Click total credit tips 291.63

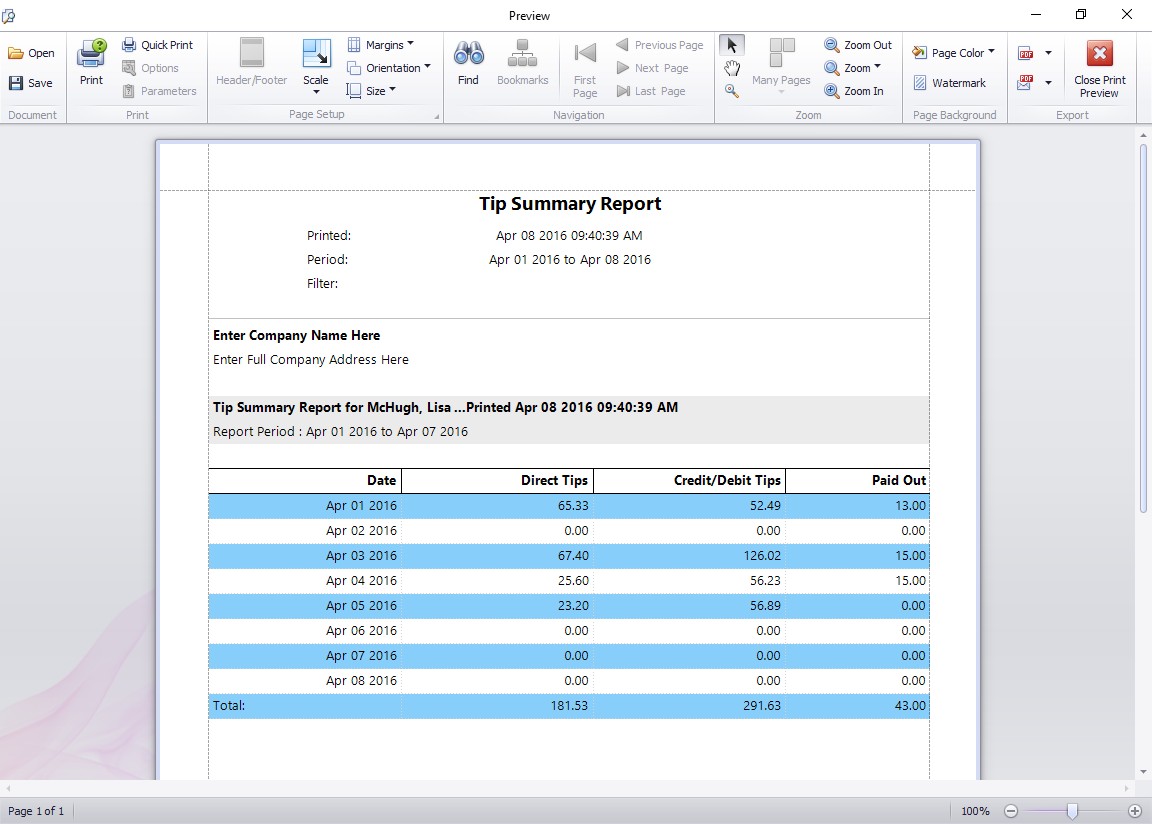click(x=762, y=706)
